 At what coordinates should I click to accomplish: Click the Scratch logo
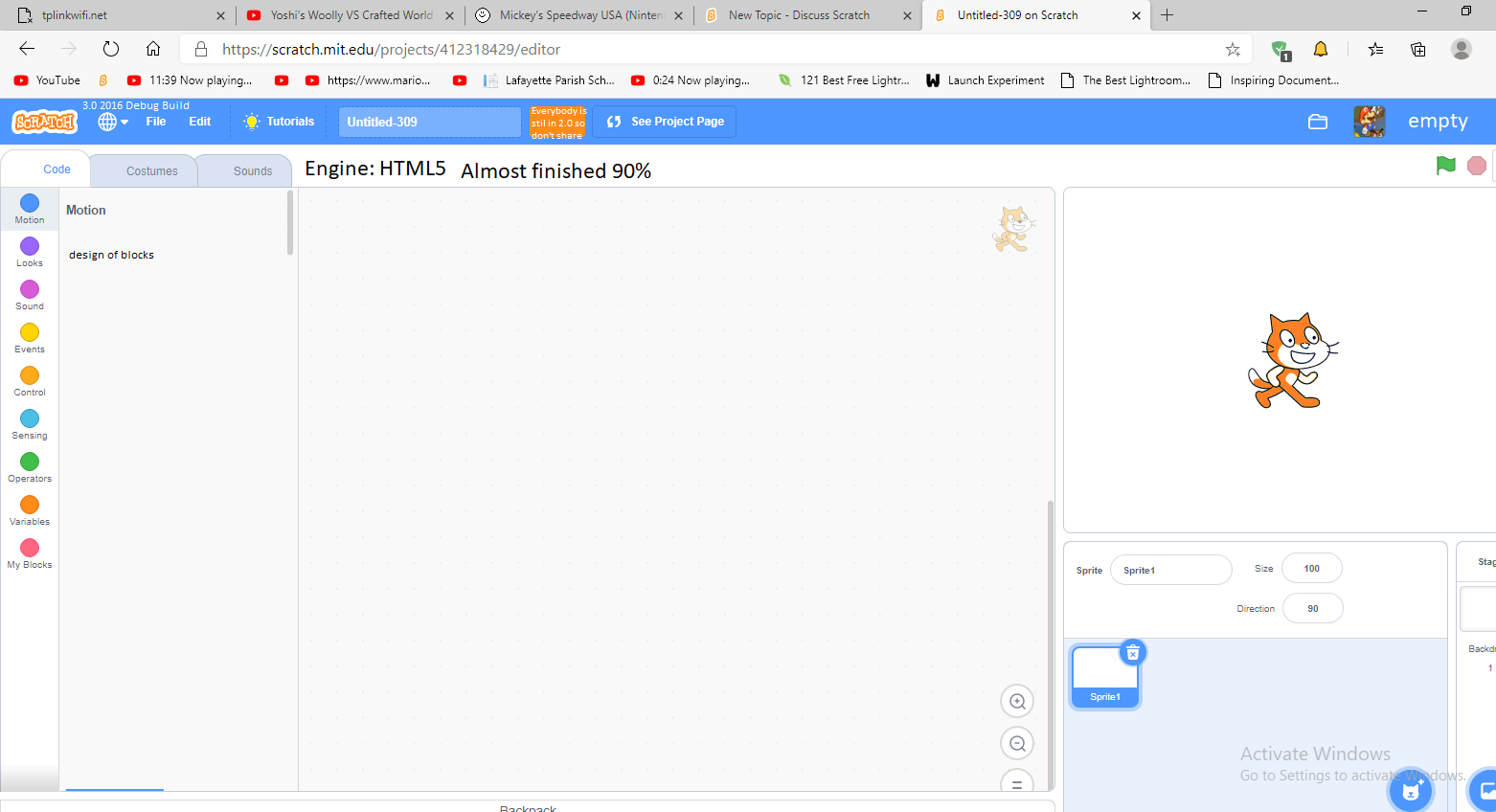[x=44, y=122]
